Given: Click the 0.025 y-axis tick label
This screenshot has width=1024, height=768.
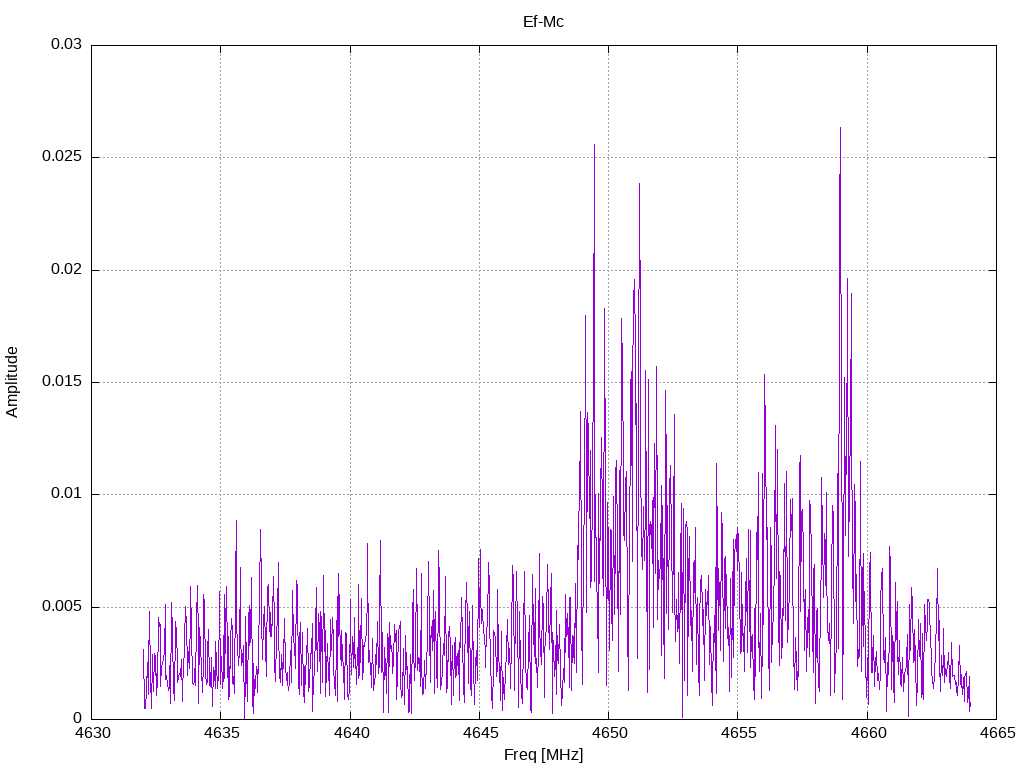Looking at the screenshot, I should coord(63,157).
